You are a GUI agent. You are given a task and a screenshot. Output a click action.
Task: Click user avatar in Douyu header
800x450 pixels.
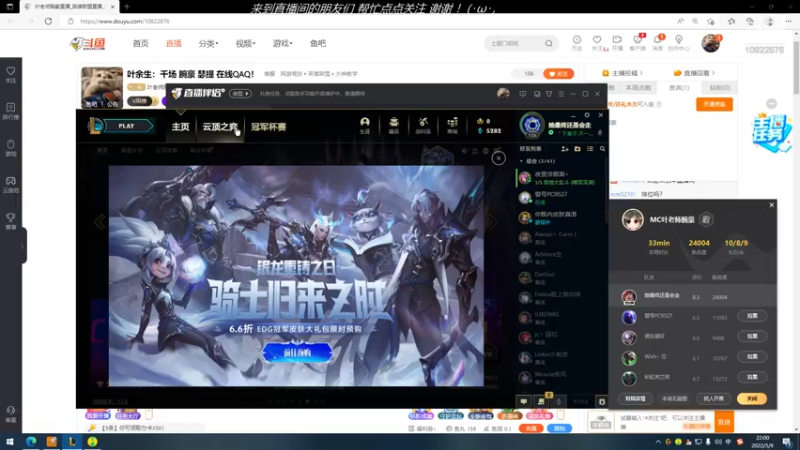710,43
